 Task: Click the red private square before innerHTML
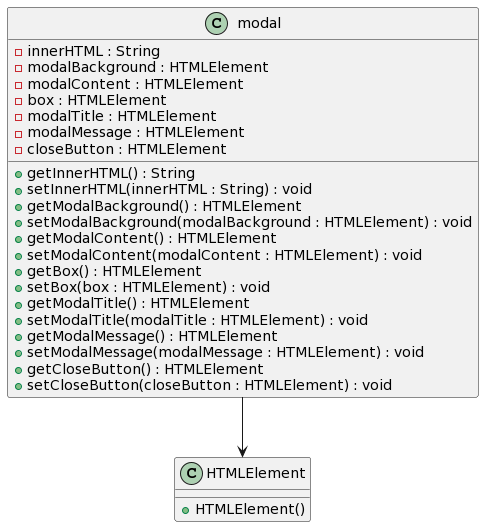pos(18,52)
